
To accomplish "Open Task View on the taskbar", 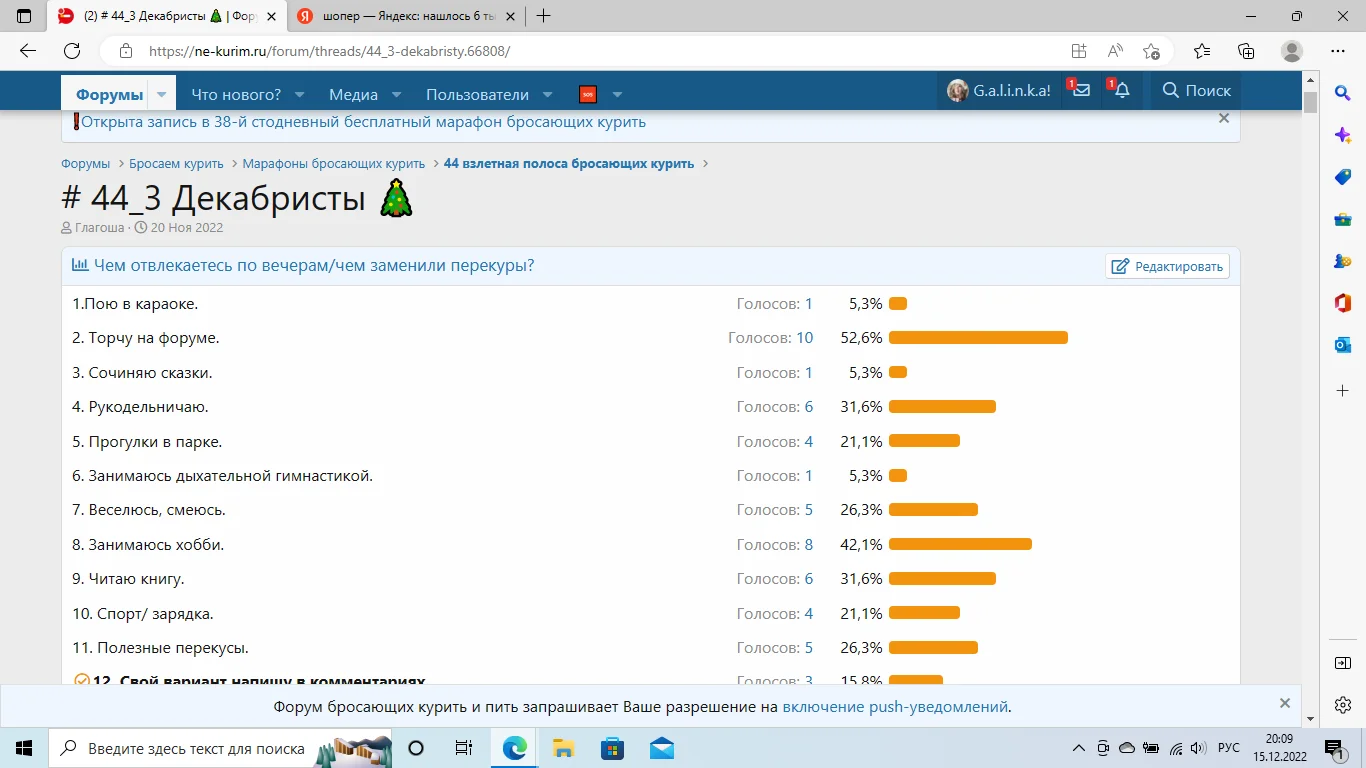I will pyautogui.click(x=464, y=748).
